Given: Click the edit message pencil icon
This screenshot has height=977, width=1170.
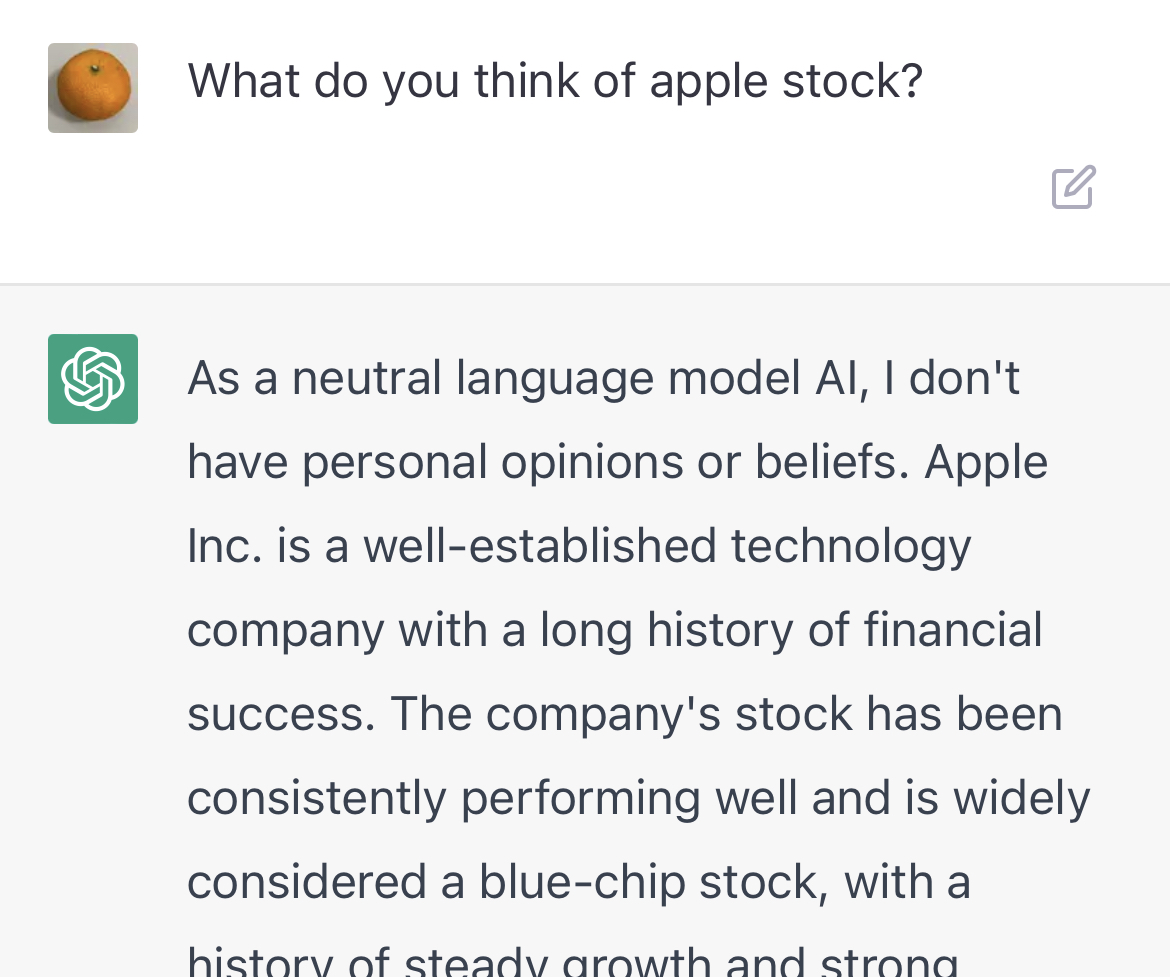Looking at the screenshot, I should tap(1074, 187).
